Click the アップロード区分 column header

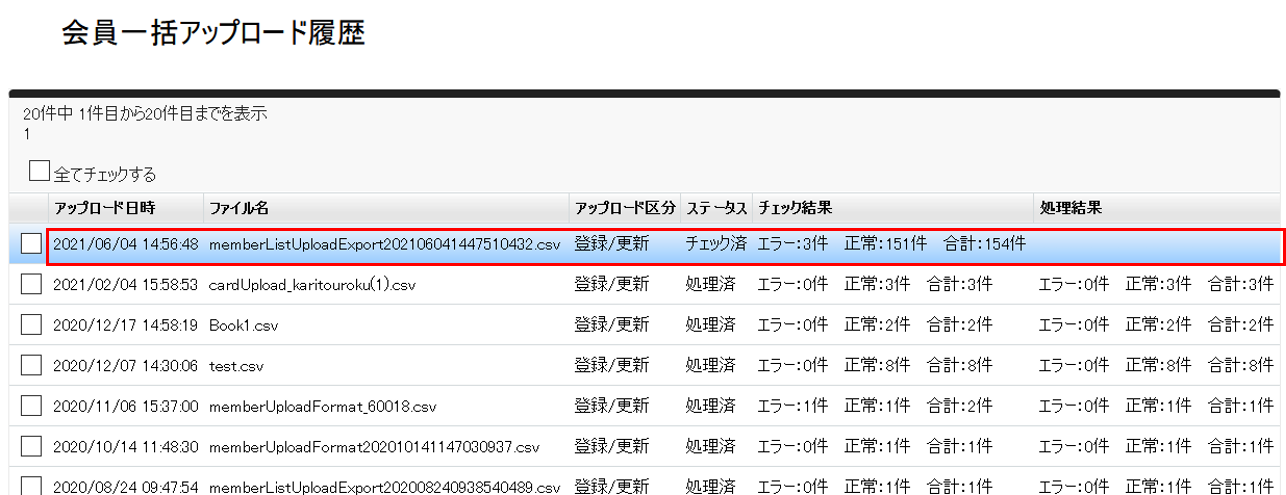[625, 208]
